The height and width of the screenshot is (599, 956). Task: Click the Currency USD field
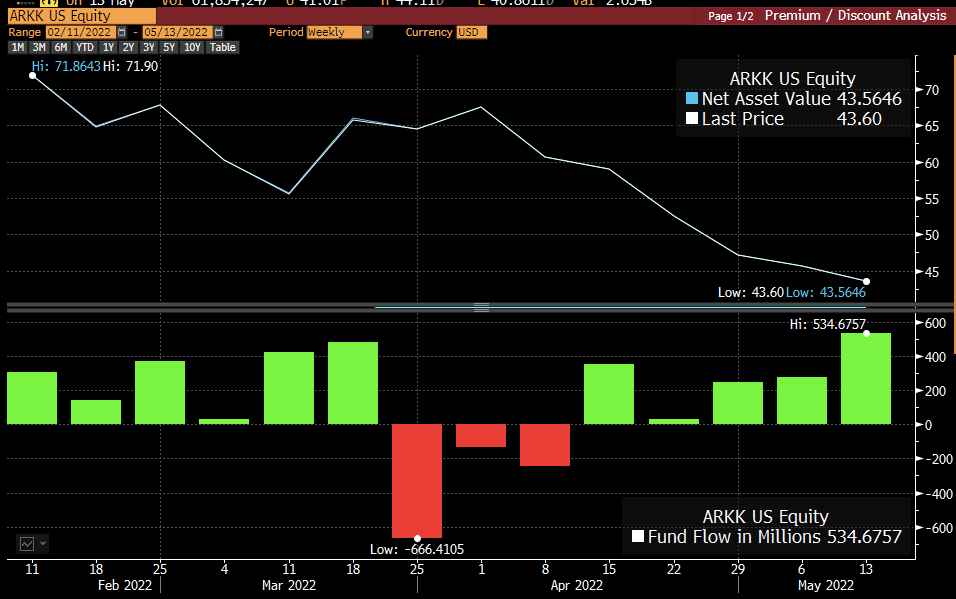point(471,32)
